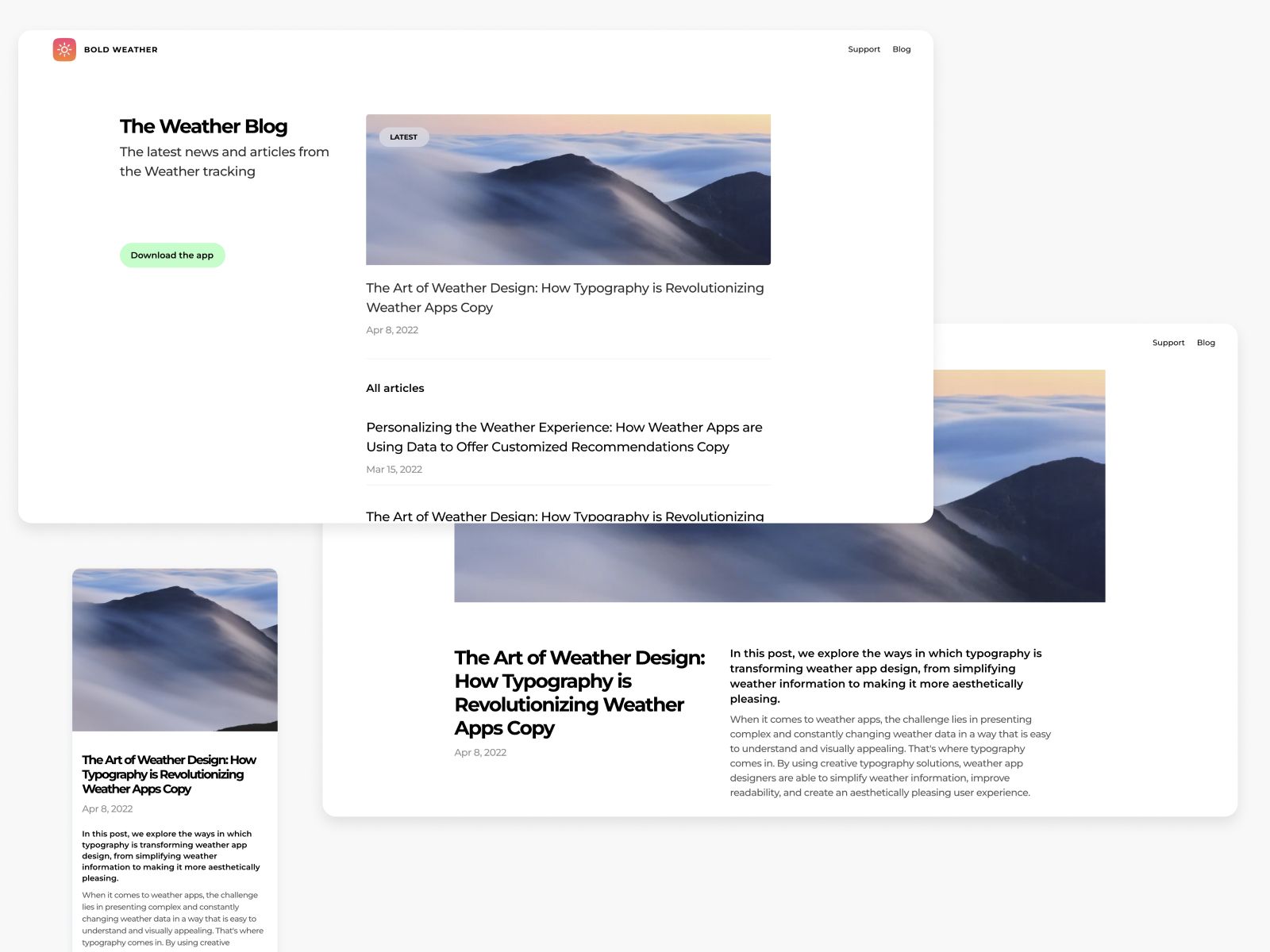The width and height of the screenshot is (1270, 952).
Task: Click the mobile card article title
Action: pyautogui.click(x=169, y=774)
